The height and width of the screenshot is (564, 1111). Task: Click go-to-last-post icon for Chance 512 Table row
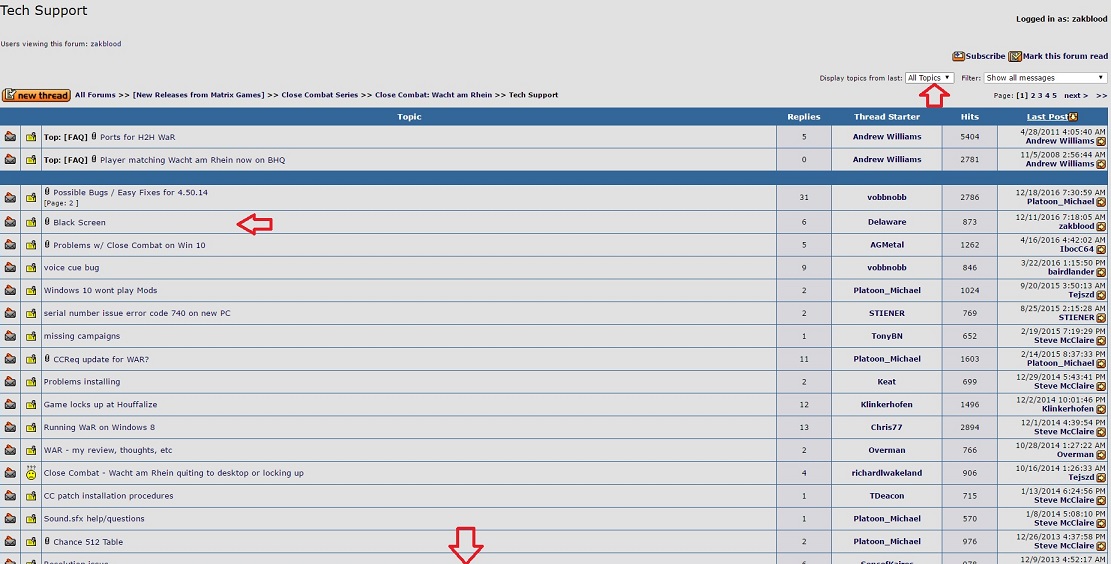click(1101, 546)
